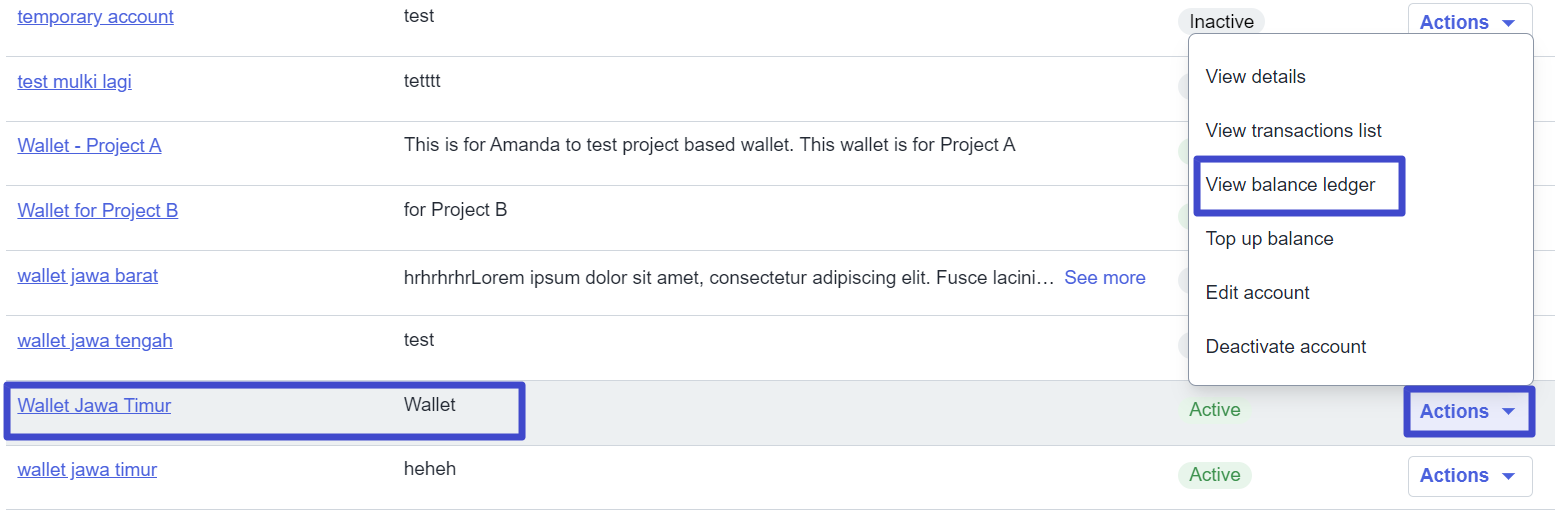1558x514 pixels.
Task: Choose Top up balance option
Action: pyautogui.click(x=1269, y=238)
